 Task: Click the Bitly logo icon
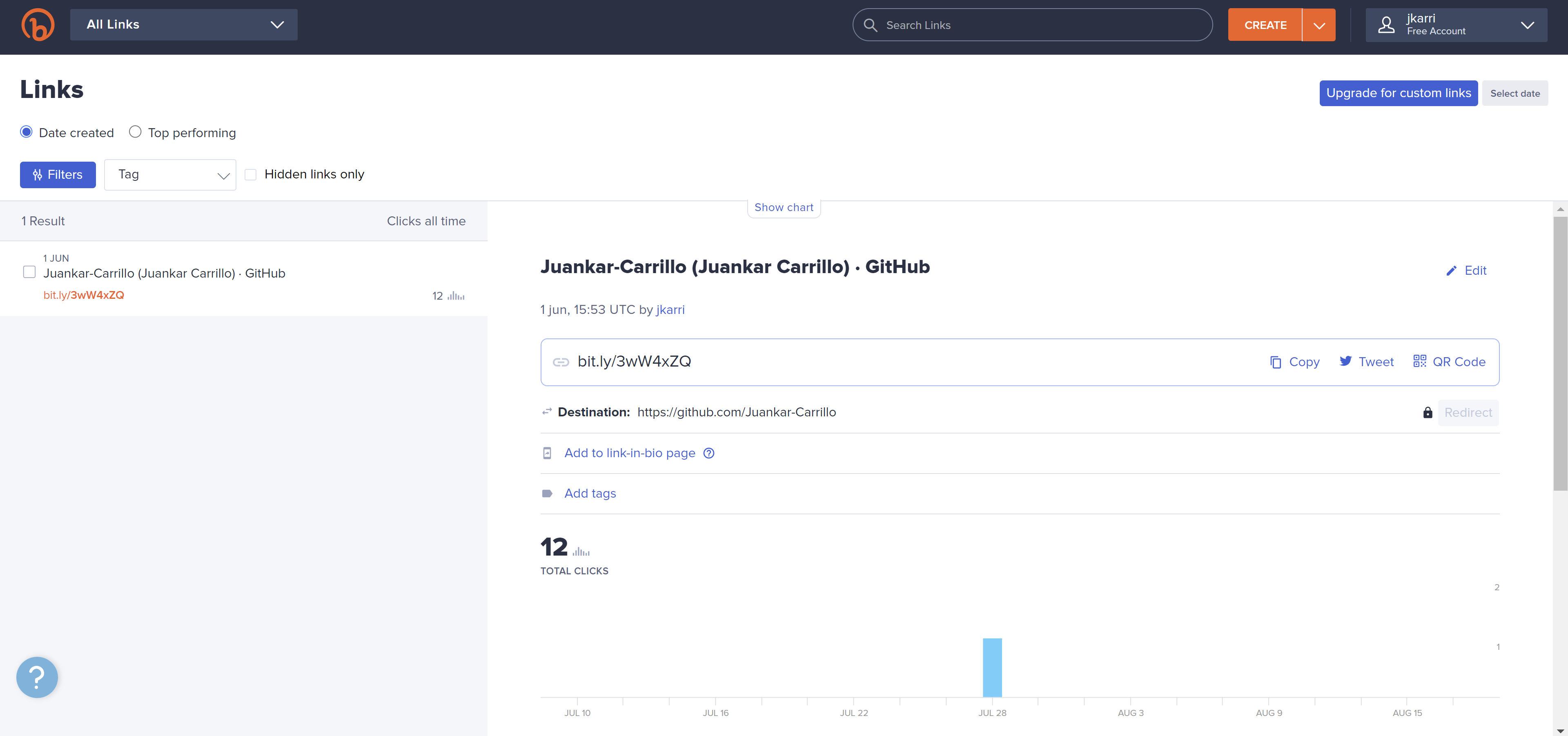[38, 24]
